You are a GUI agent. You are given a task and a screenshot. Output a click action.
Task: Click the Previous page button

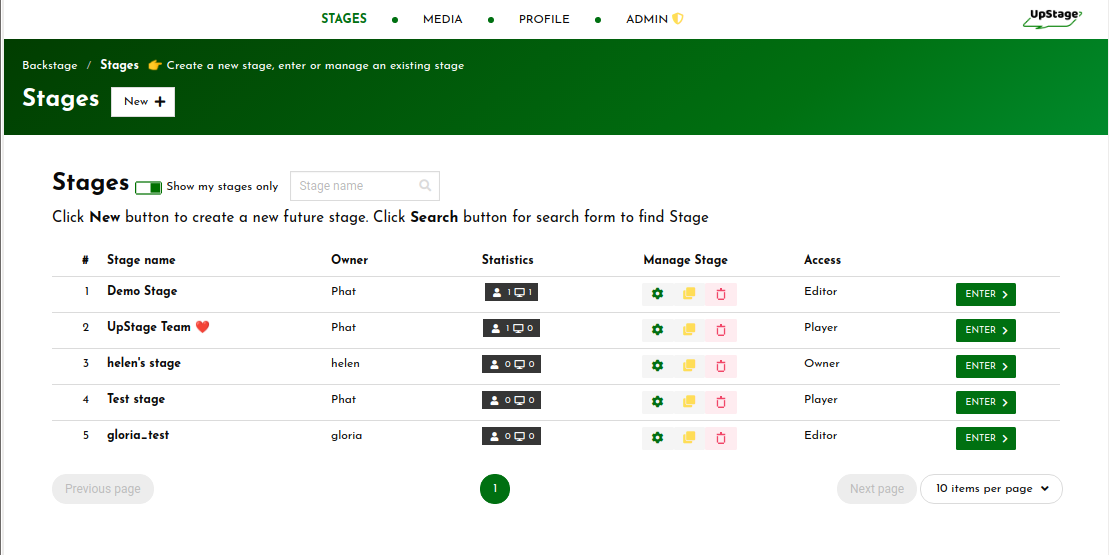[x=103, y=489]
